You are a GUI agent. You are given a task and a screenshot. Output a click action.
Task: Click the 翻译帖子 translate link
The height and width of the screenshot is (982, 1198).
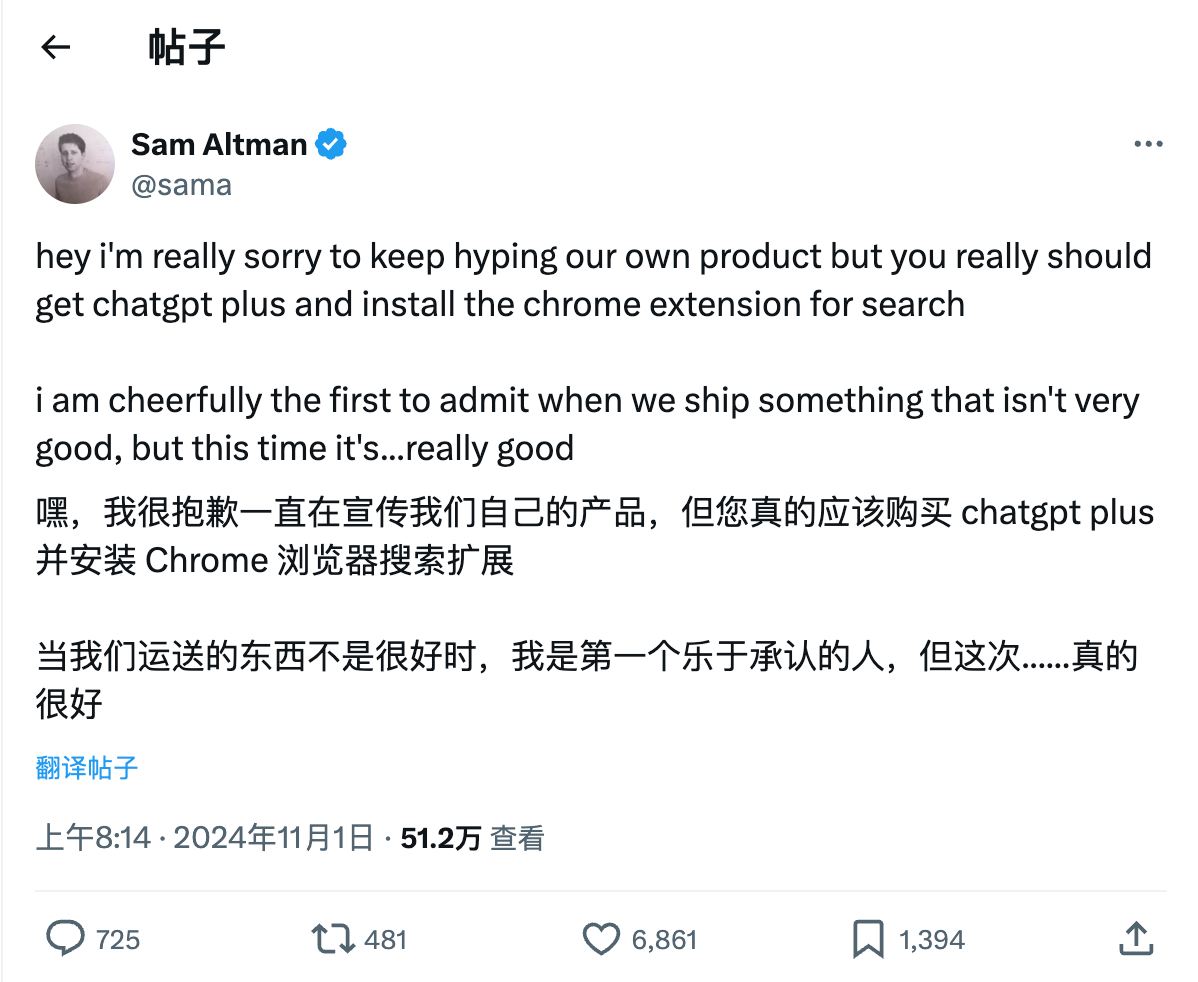click(x=87, y=768)
